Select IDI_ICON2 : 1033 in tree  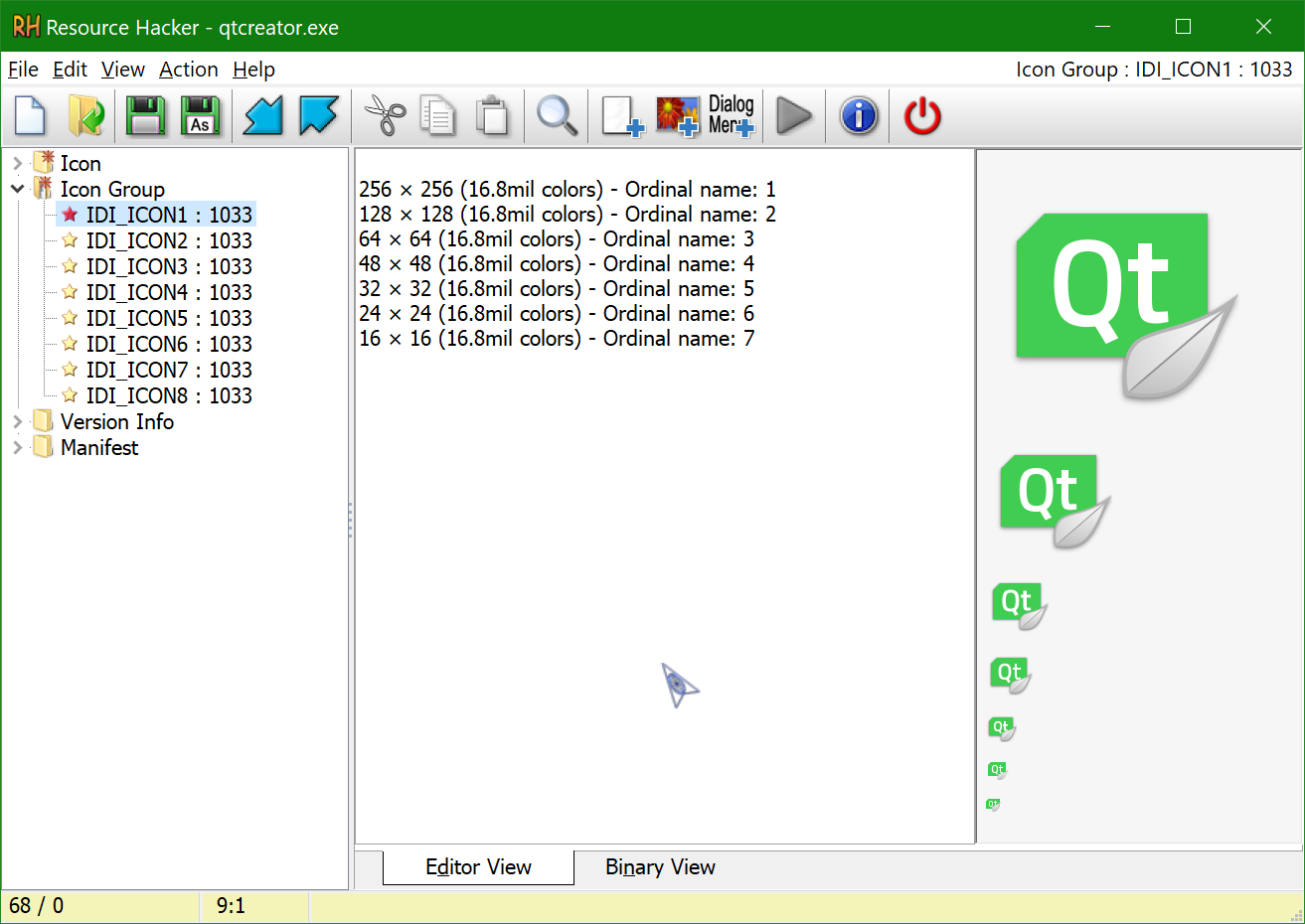click(169, 240)
